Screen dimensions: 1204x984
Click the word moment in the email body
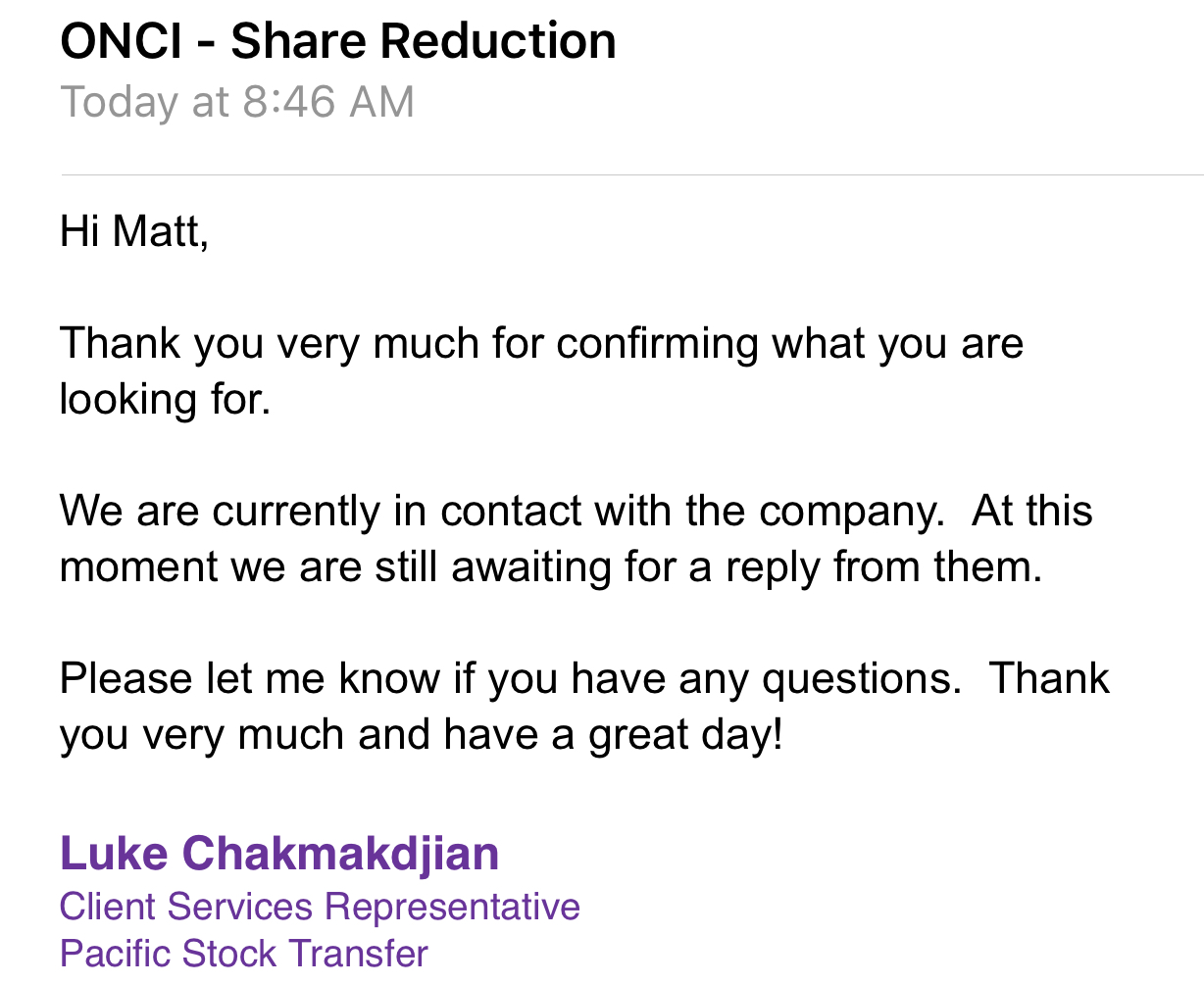pos(138,567)
